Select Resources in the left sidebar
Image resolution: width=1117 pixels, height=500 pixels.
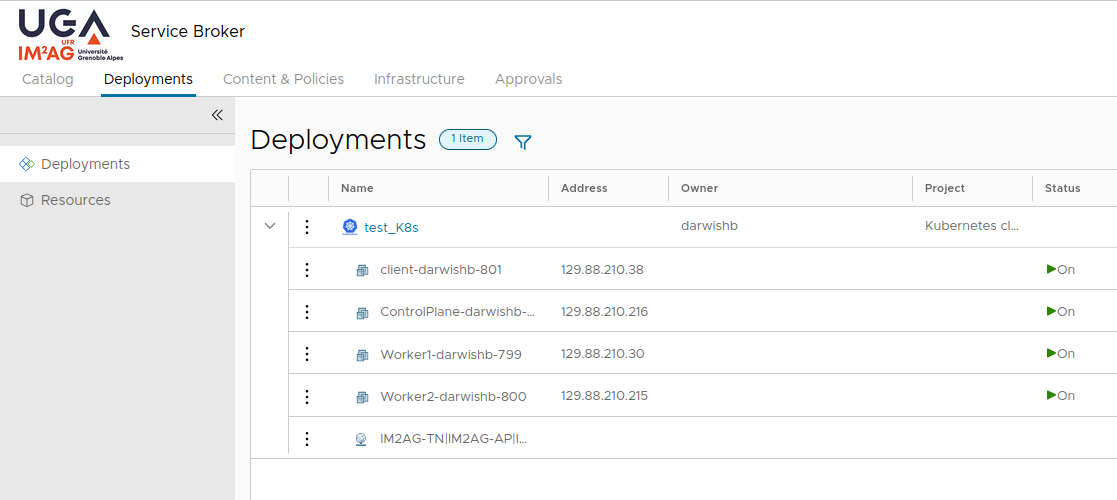coord(76,200)
